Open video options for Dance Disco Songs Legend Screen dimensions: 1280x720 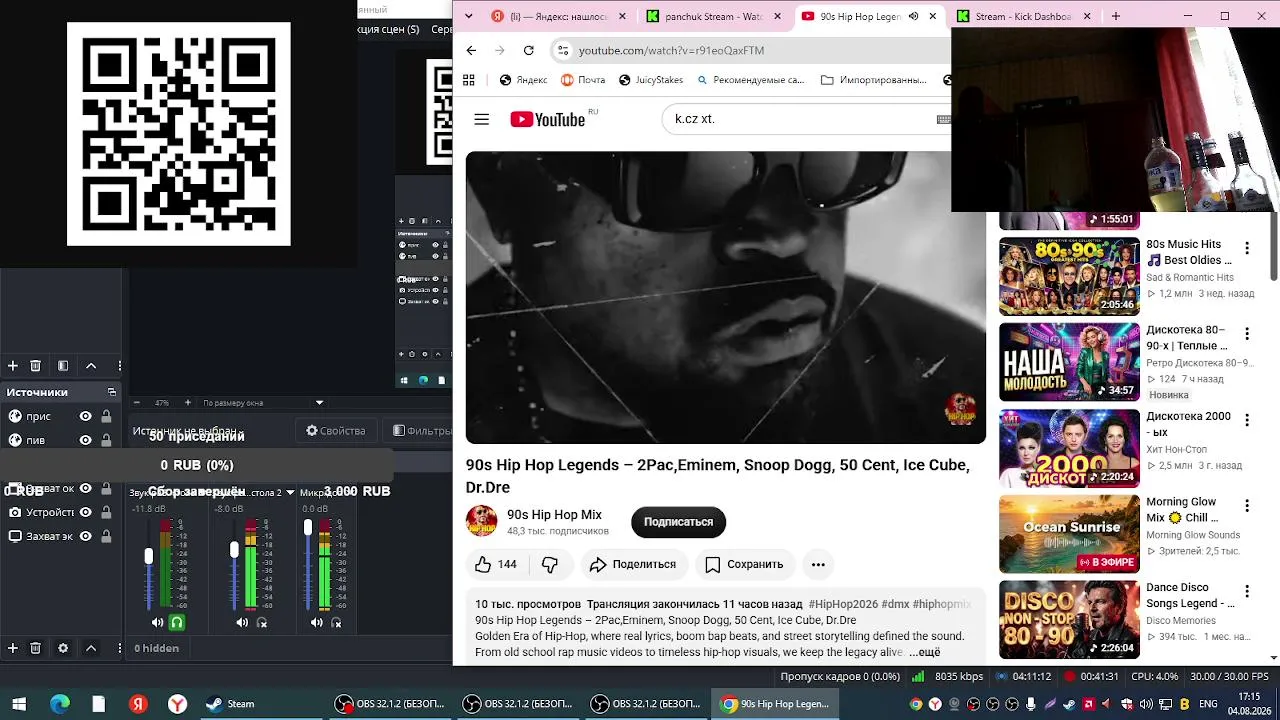click(x=1247, y=592)
